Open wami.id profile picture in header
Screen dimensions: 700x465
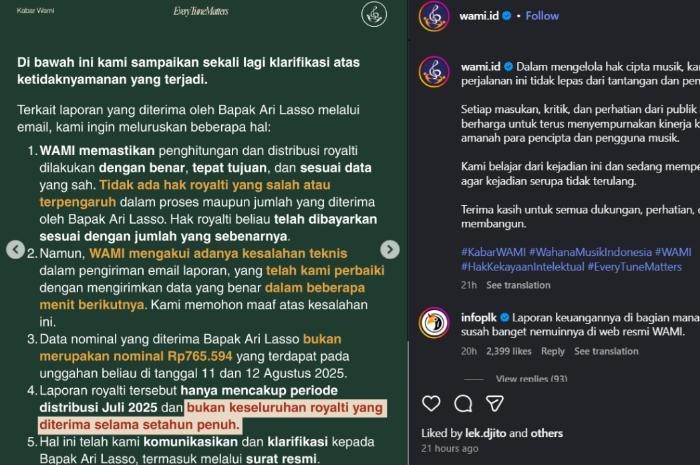[434, 16]
